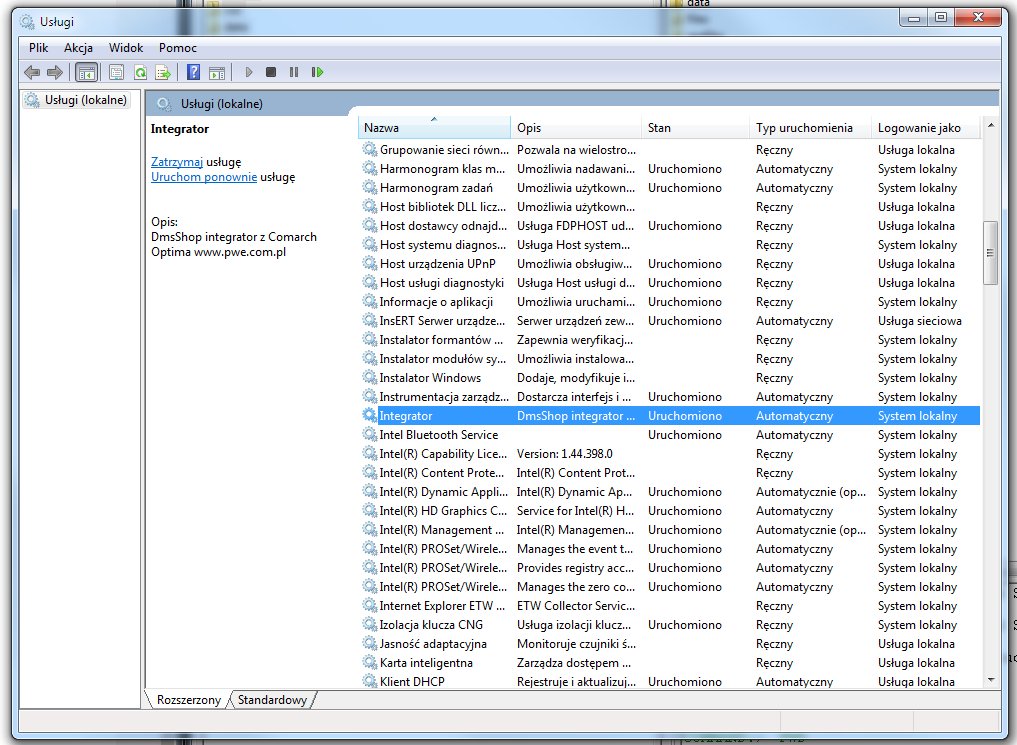Open Properties toolbar icon
Image resolution: width=1017 pixels, height=745 pixels.
click(x=117, y=72)
